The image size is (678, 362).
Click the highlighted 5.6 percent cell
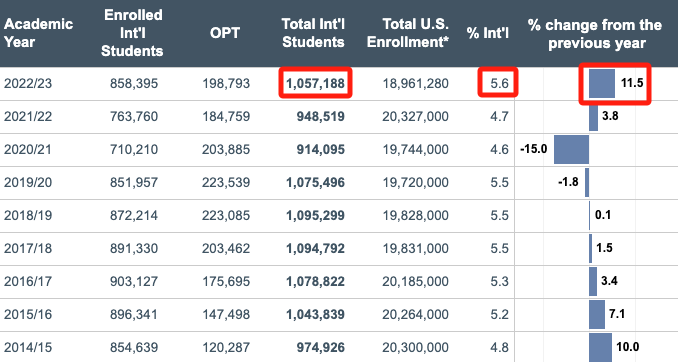pyautogui.click(x=498, y=82)
